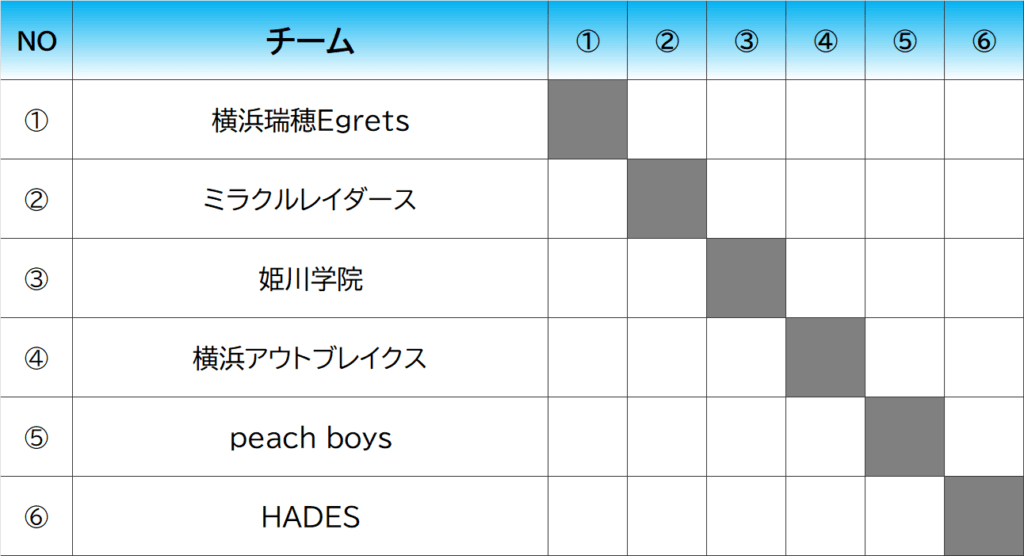Click column header ⑥ in the top row
The width and height of the screenshot is (1024, 556).
(x=983, y=41)
